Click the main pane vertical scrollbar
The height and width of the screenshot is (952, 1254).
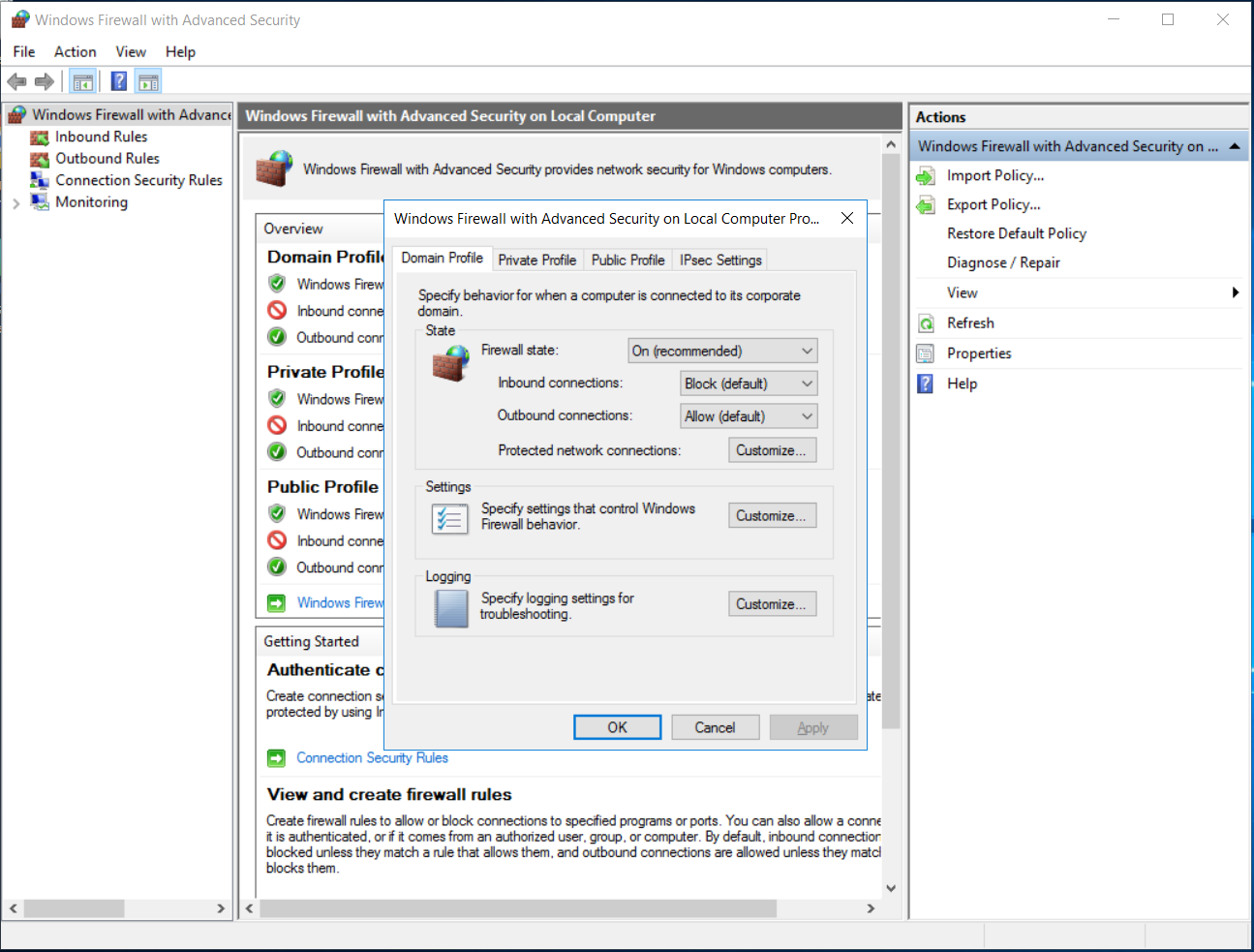tap(891, 442)
